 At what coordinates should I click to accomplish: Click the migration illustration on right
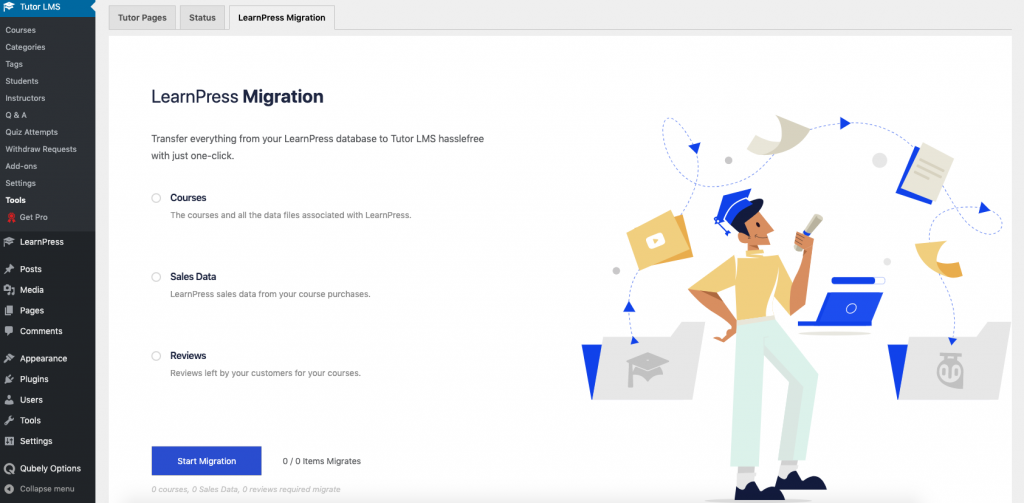point(795,307)
